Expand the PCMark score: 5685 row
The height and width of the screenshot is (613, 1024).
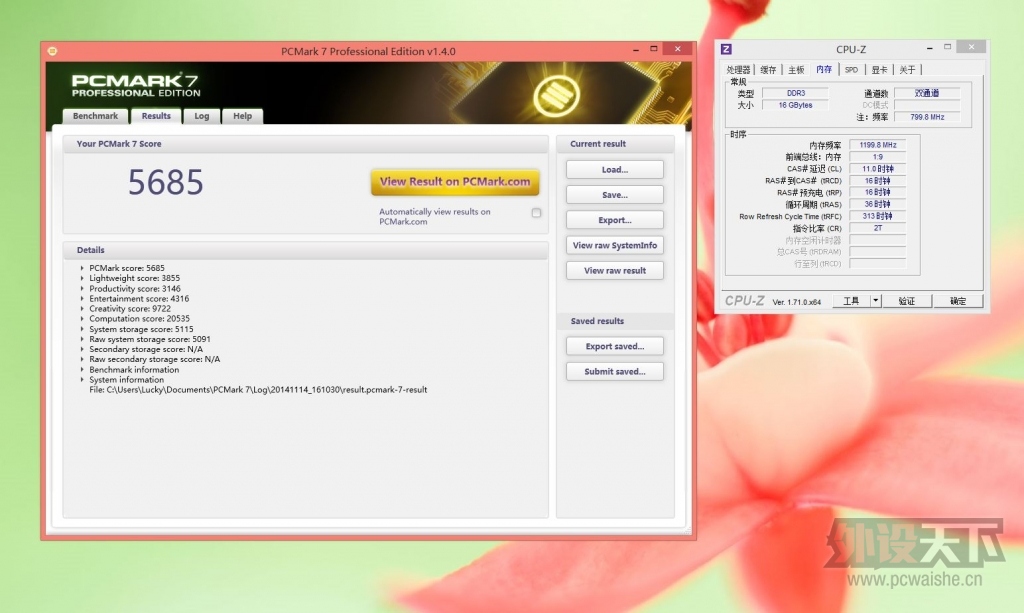(82, 268)
